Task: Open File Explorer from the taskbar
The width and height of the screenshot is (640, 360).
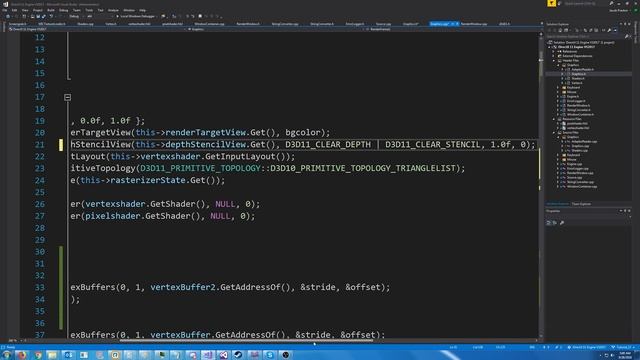Action: click(53, 355)
